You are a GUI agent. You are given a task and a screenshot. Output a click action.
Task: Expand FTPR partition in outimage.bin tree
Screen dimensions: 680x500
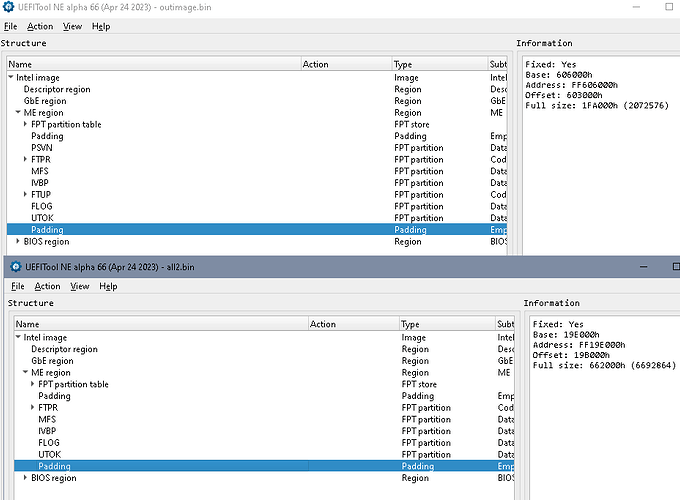point(25,159)
